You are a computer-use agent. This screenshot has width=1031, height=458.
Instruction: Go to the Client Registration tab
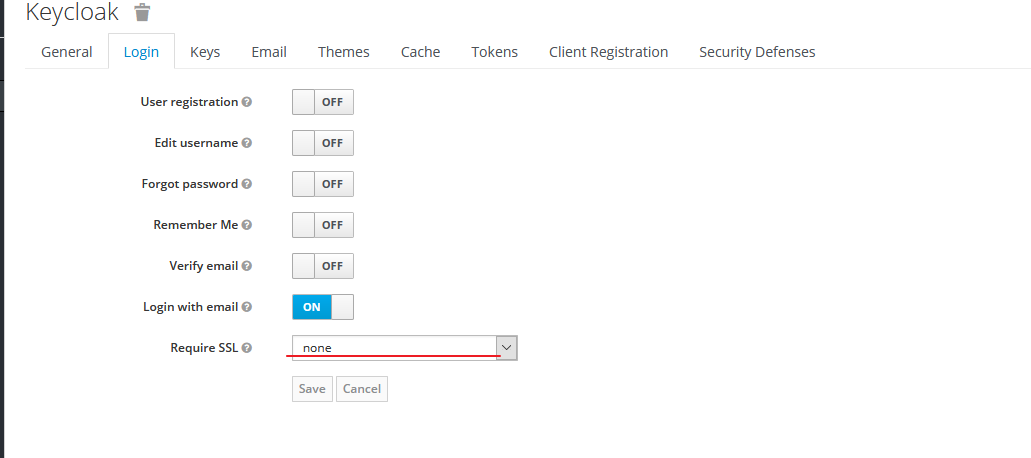pos(608,52)
